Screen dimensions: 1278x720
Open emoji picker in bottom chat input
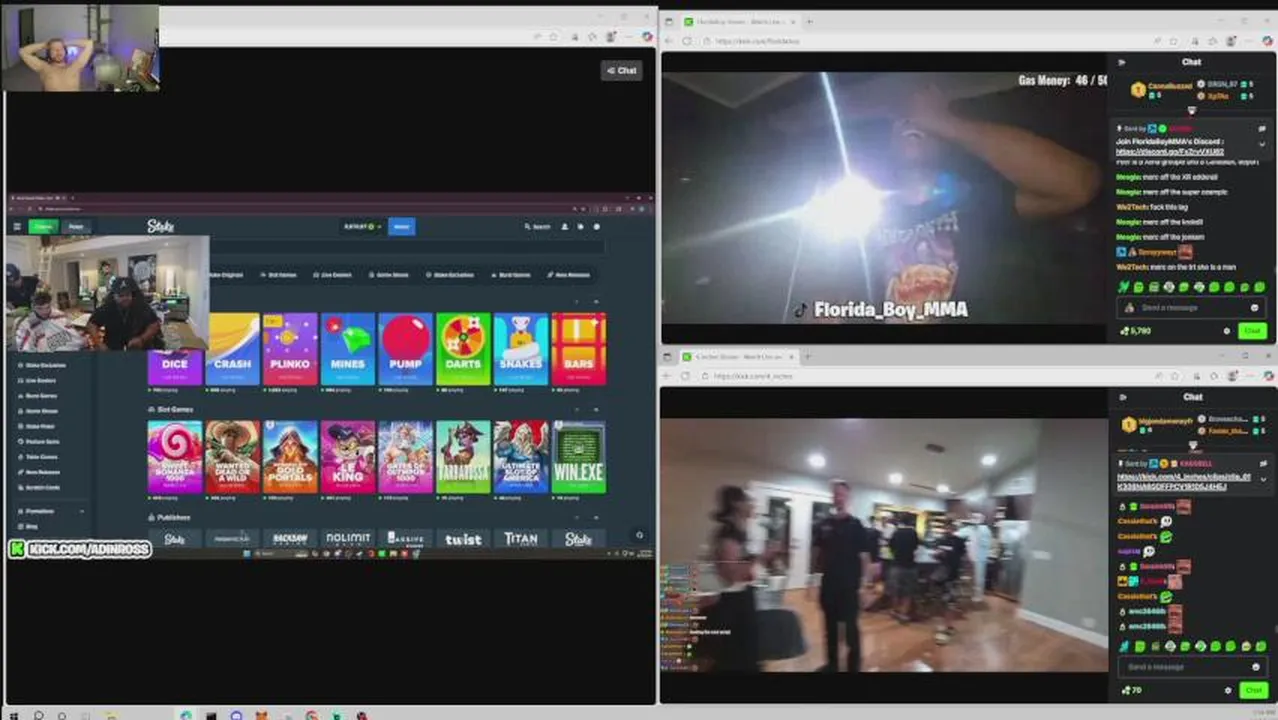click(x=1255, y=667)
